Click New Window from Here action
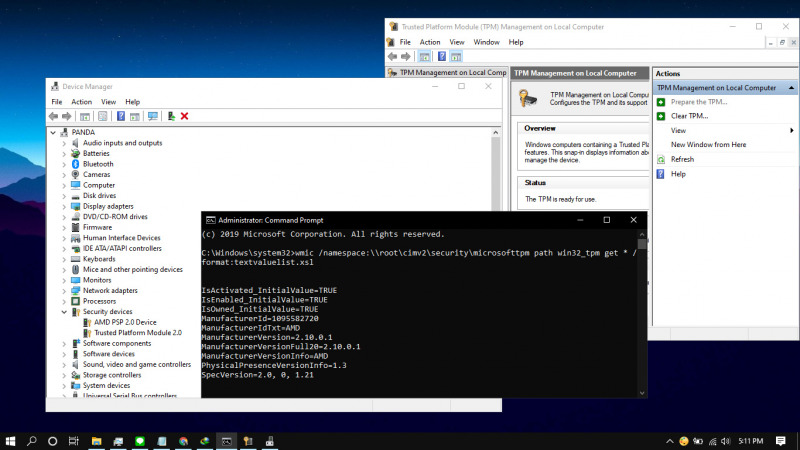The height and width of the screenshot is (450, 800). [x=708, y=145]
